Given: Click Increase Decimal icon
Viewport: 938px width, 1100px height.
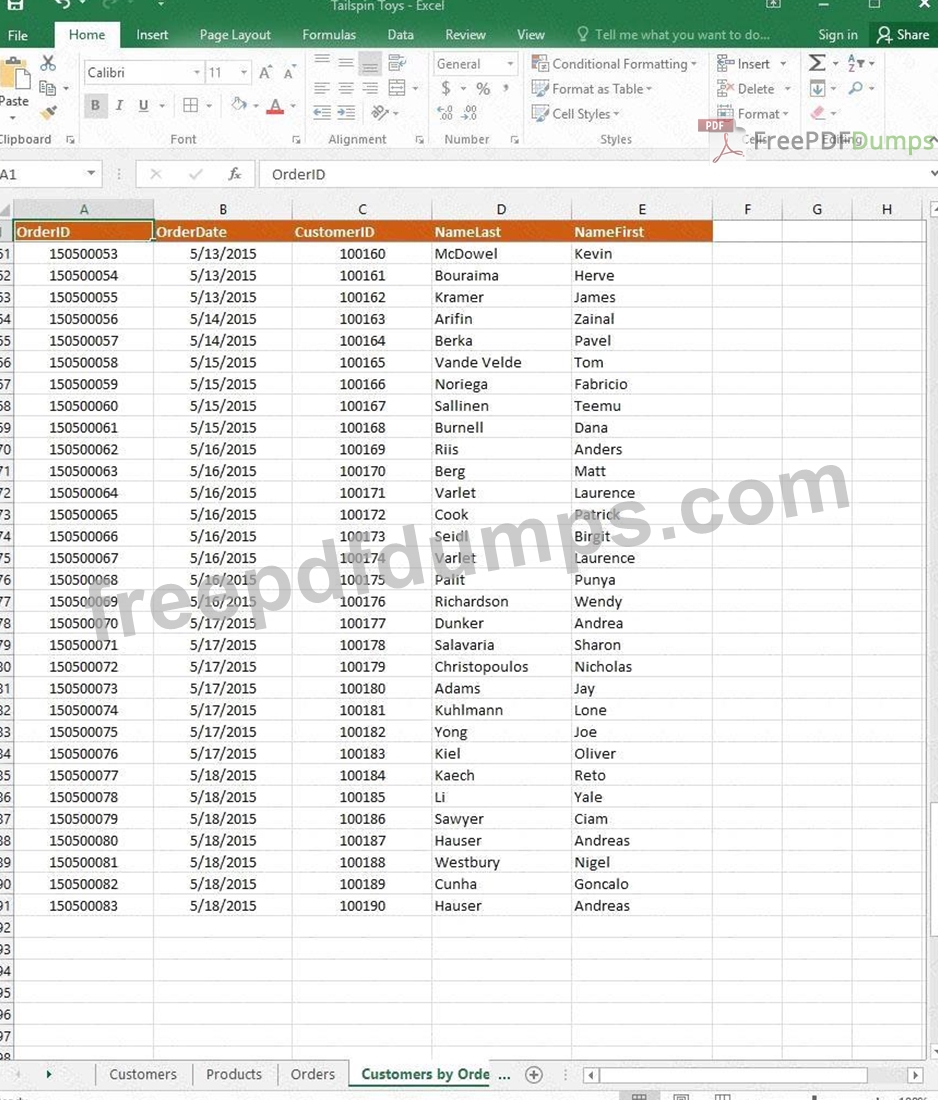Looking at the screenshot, I should [x=445, y=113].
